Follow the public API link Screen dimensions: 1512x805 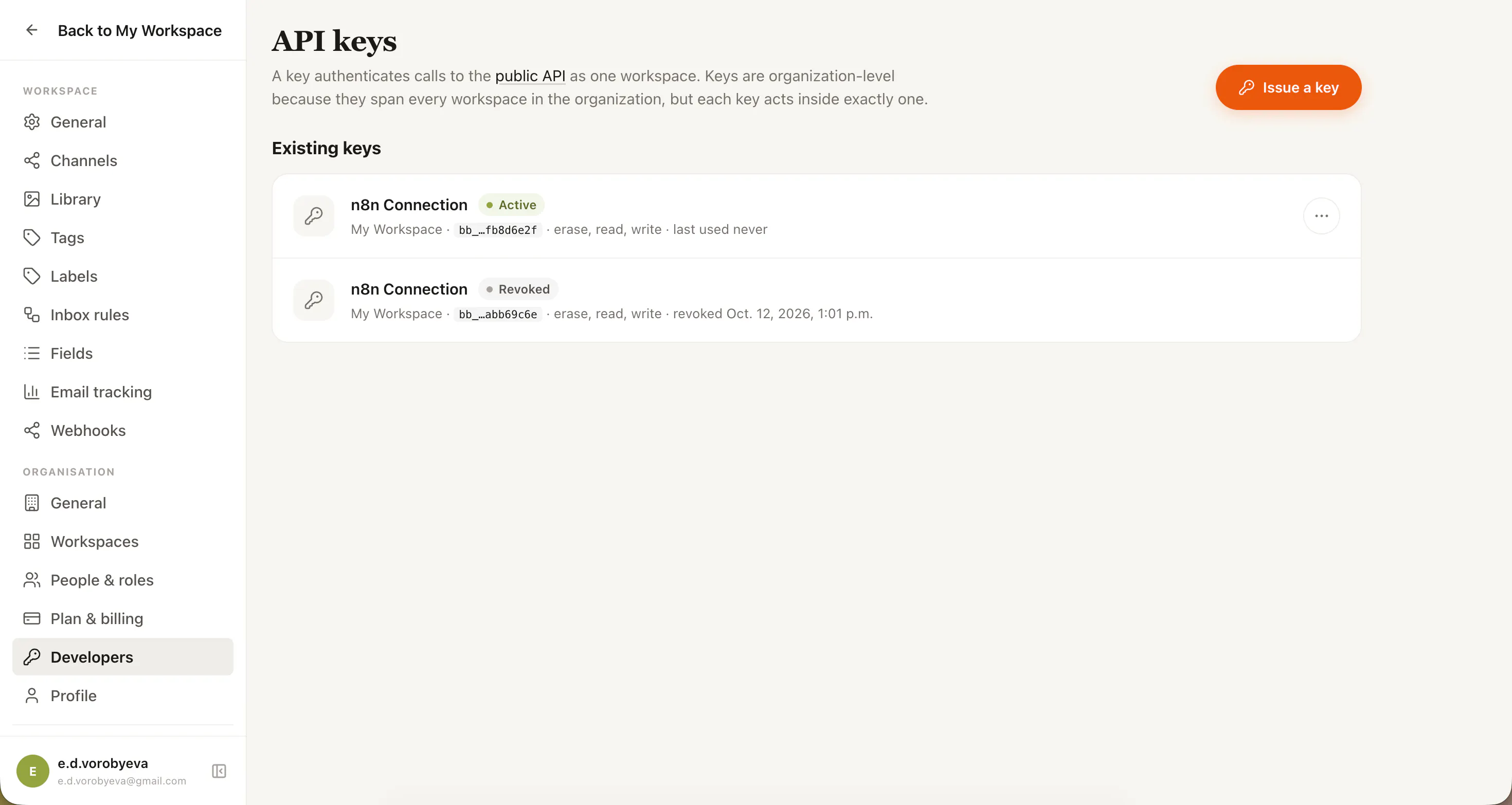530,76
